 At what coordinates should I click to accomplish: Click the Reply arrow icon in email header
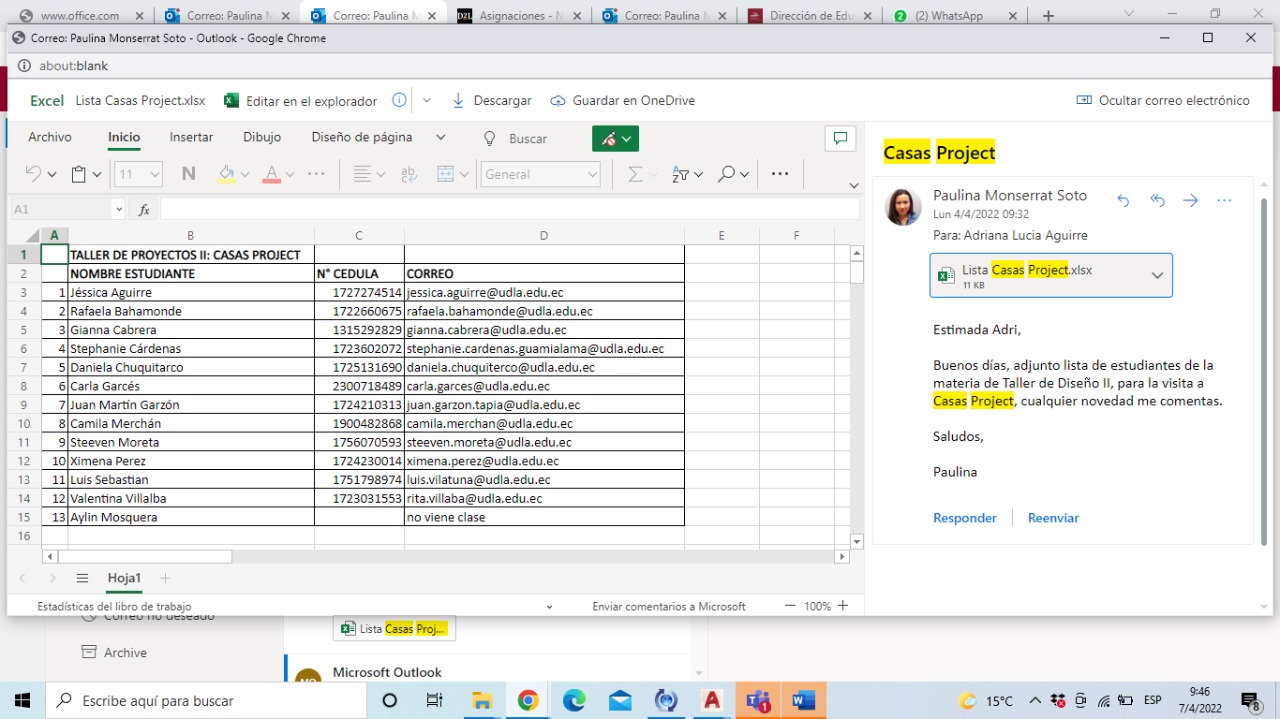point(1123,201)
